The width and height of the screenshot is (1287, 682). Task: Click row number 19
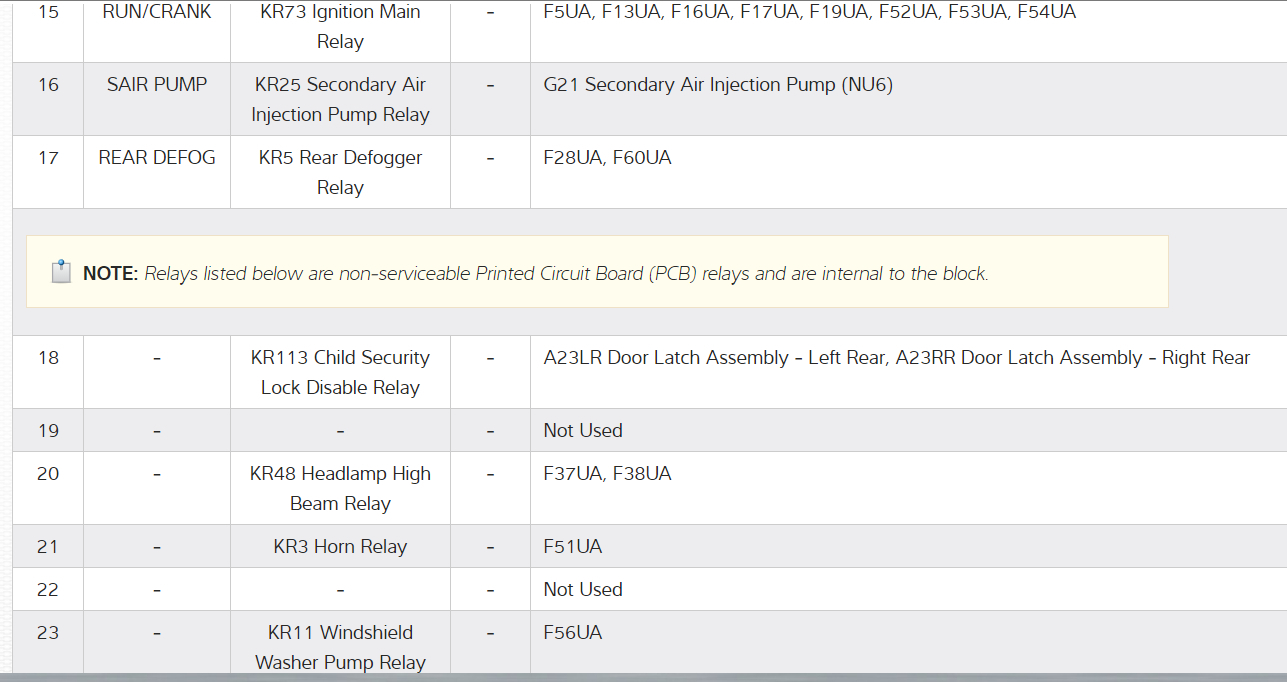48,431
